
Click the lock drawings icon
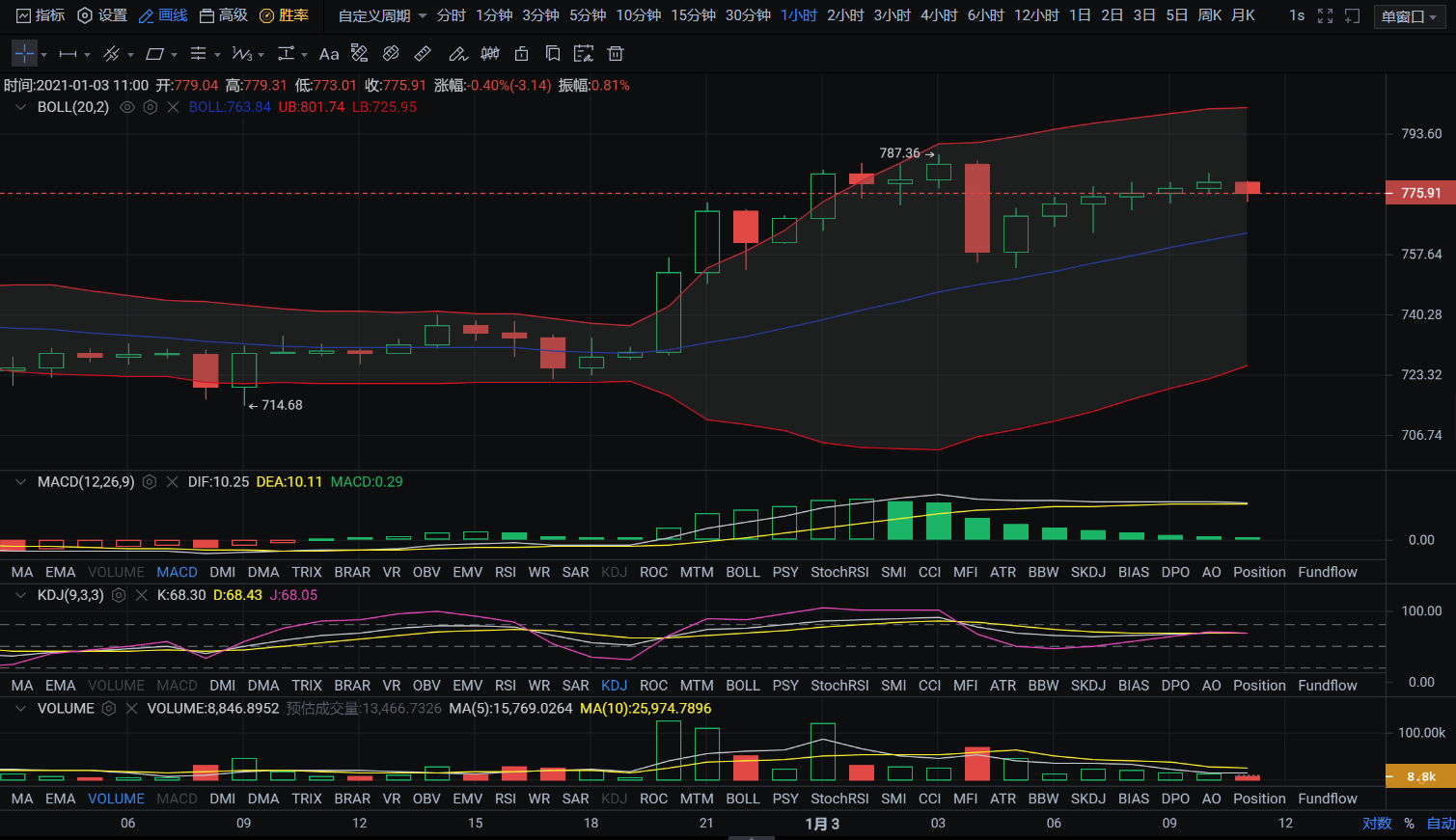coord(522,54)
